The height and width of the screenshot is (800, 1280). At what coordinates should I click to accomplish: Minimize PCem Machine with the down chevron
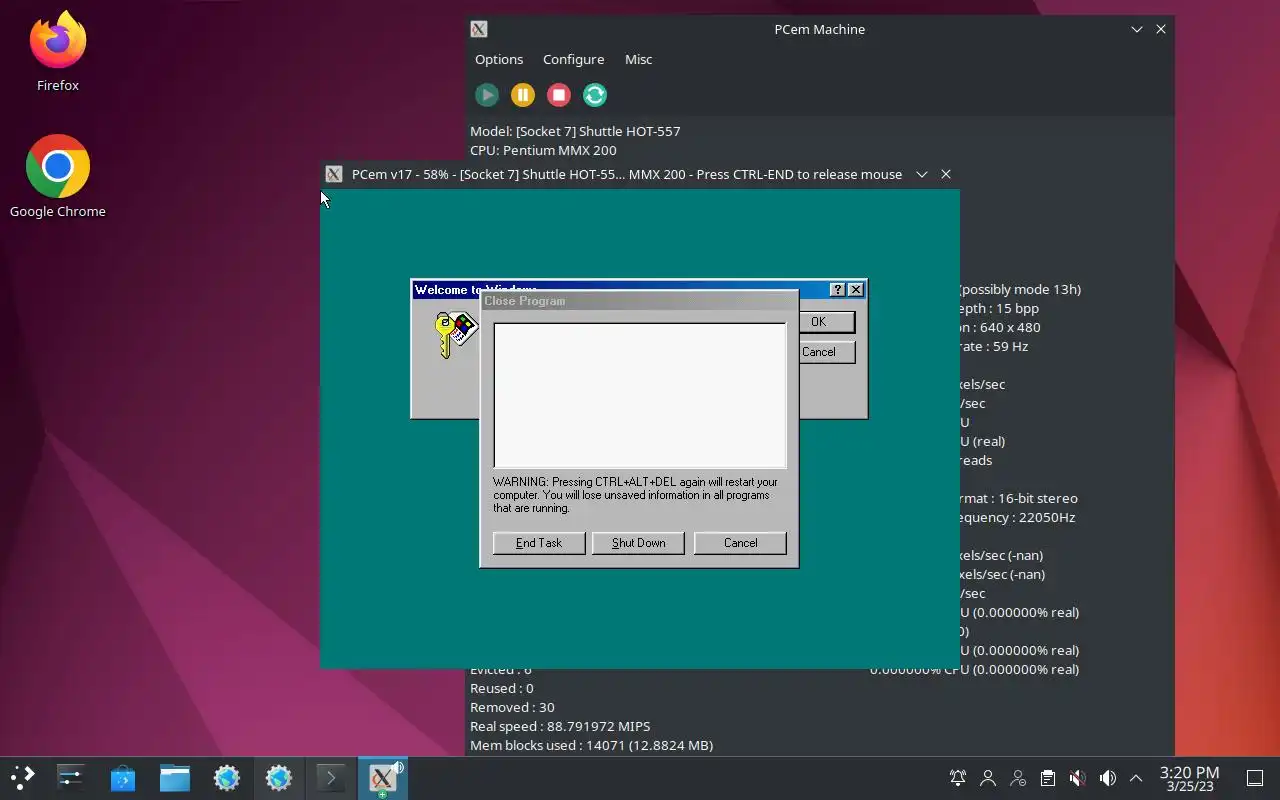pos(1137,29)
